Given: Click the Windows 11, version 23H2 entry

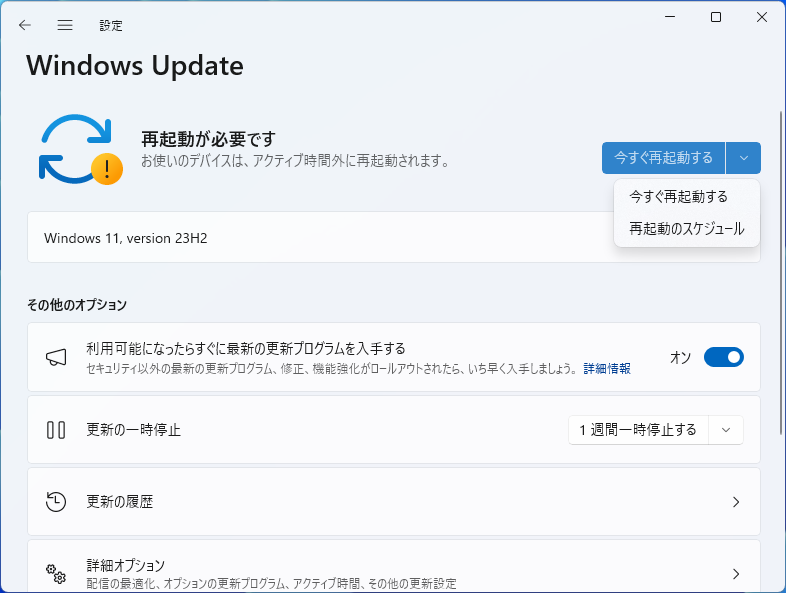Looking at the screenshot, I should (394, 237).
